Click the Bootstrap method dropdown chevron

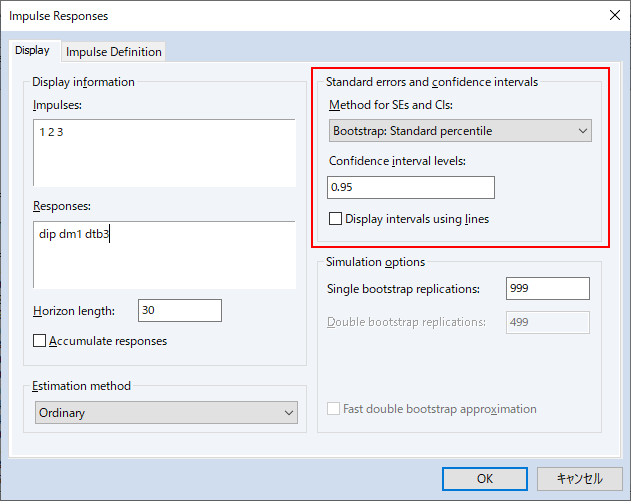click(x=582, y=131)
